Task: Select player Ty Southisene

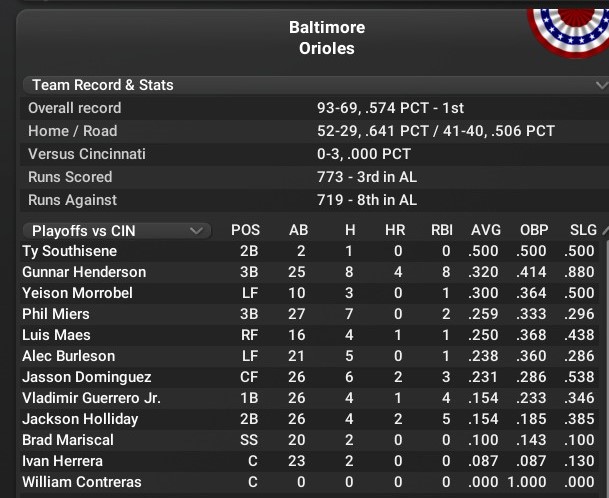Action: pos(69,251)
